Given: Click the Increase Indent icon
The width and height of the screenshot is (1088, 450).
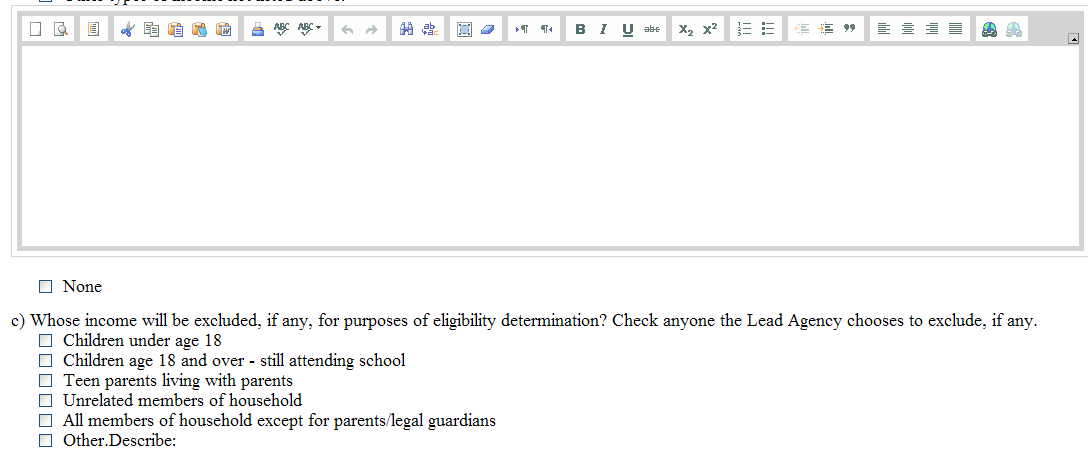Looking at the screenshot, I should pyautogui.click(x=826, y=29).
